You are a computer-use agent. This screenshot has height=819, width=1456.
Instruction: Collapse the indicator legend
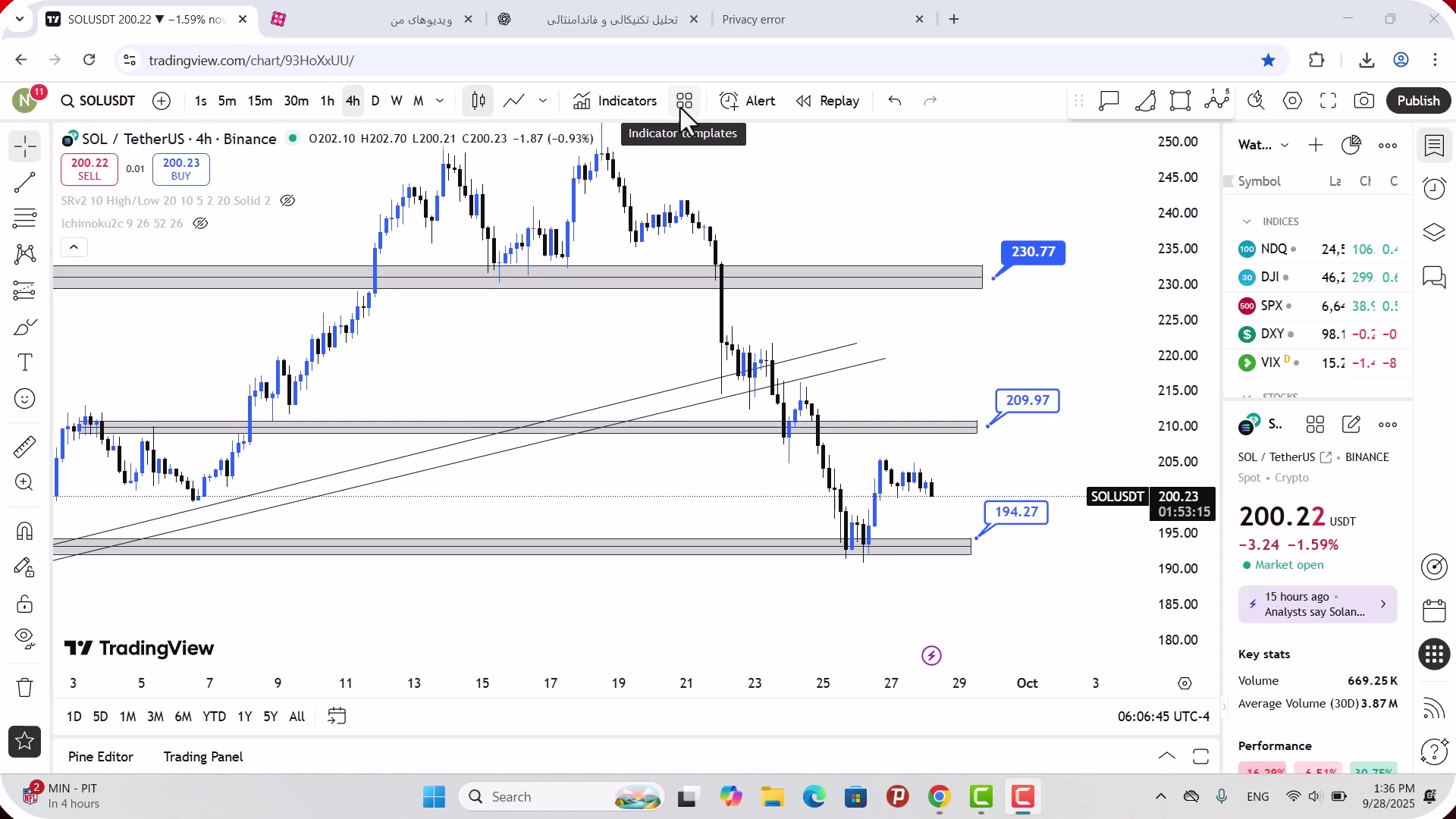pos(74,247)
